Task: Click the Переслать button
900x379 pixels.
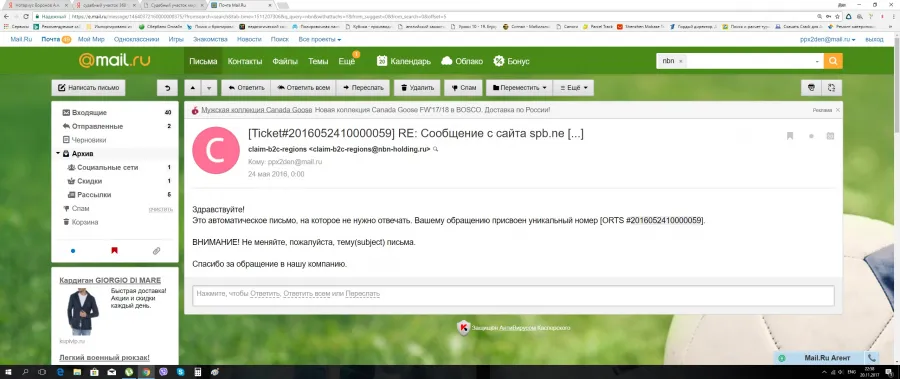Action: pos(363,88)
